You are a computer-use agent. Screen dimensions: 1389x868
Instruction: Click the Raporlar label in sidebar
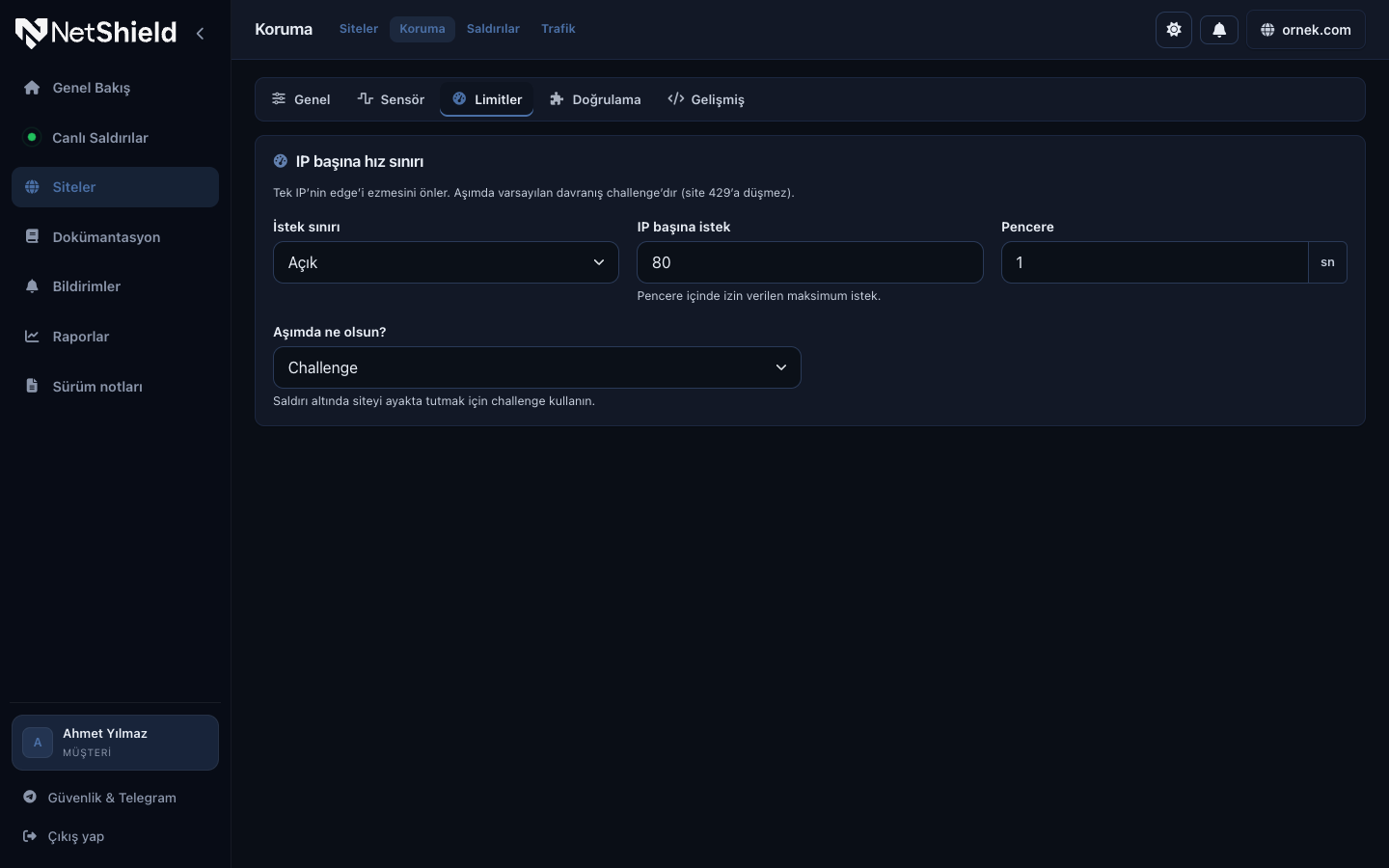coord(81,337)
